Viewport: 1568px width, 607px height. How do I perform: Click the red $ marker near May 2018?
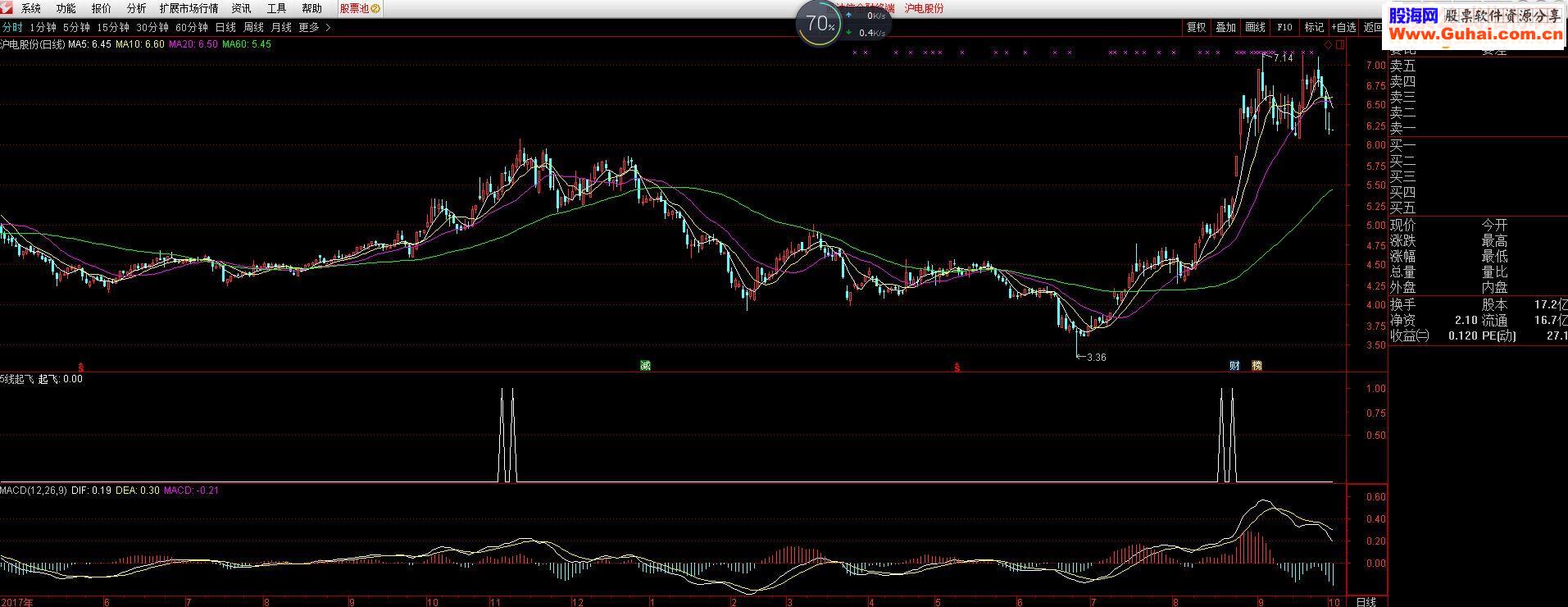click(x=957, y=367)
